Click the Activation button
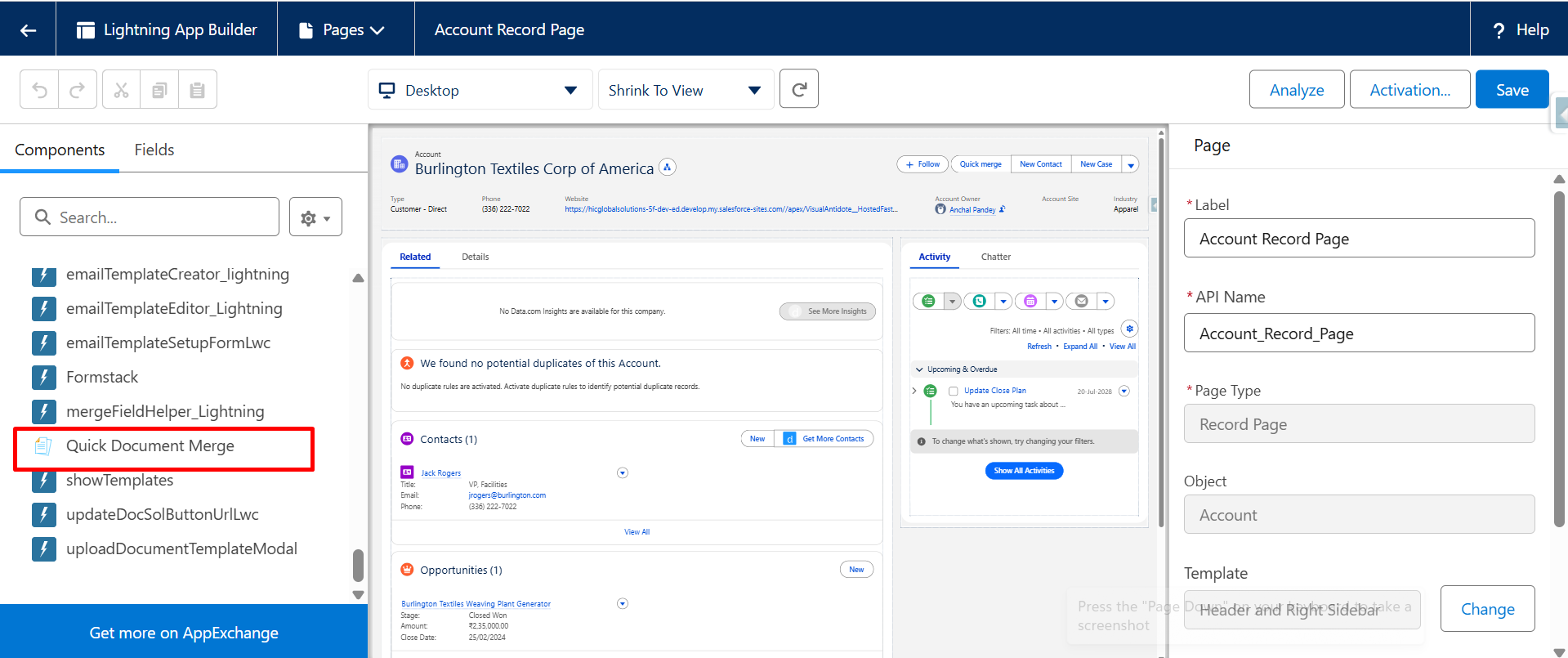 tap(1409, 90)
